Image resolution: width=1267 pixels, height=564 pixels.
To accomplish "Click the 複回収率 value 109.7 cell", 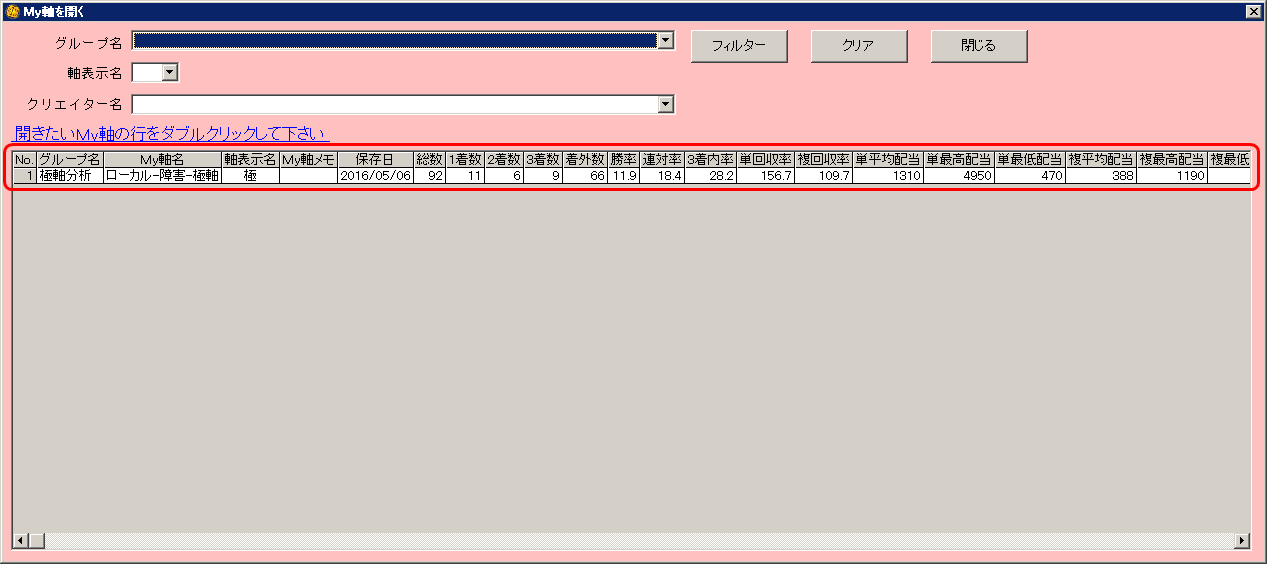I will pos(823,175).
